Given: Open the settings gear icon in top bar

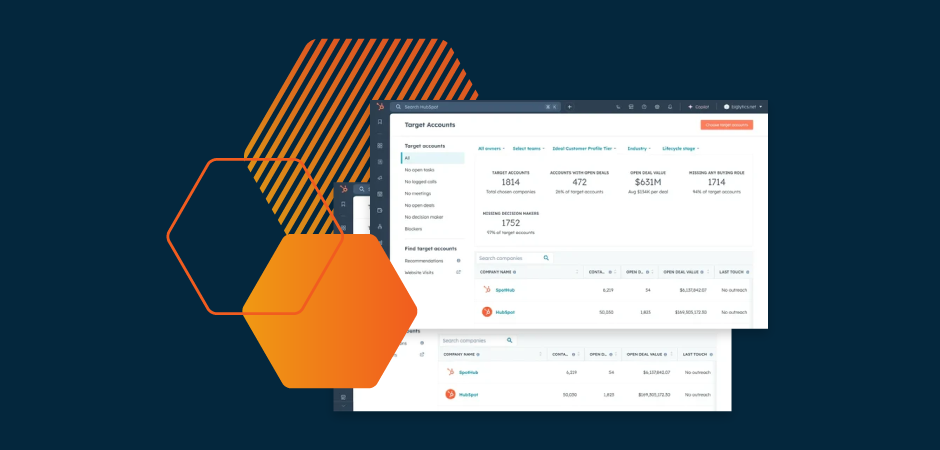Looking at the screenshot, I should point(657,107).
